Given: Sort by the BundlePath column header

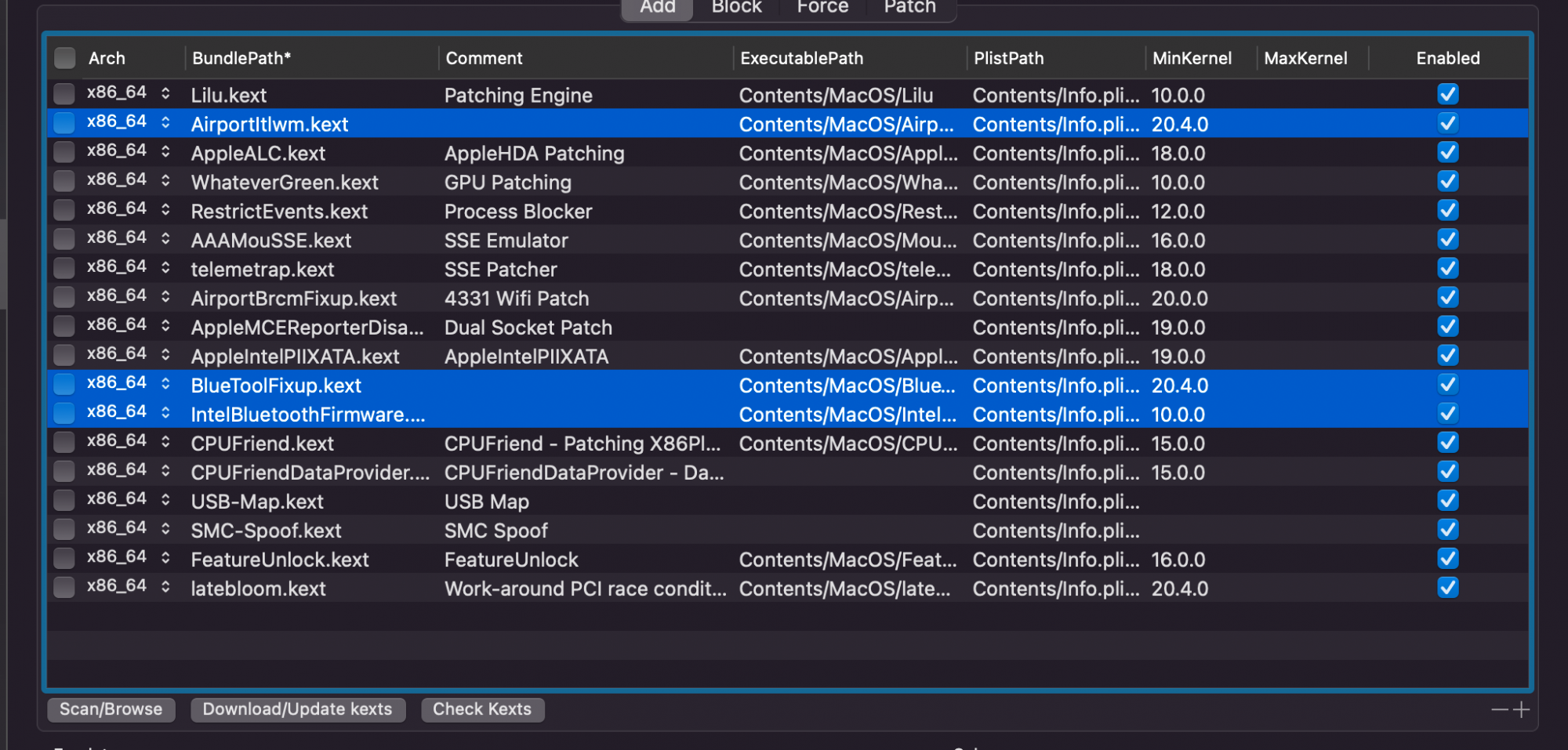Looking at the screenshot, I should click(x=241, y=58).
